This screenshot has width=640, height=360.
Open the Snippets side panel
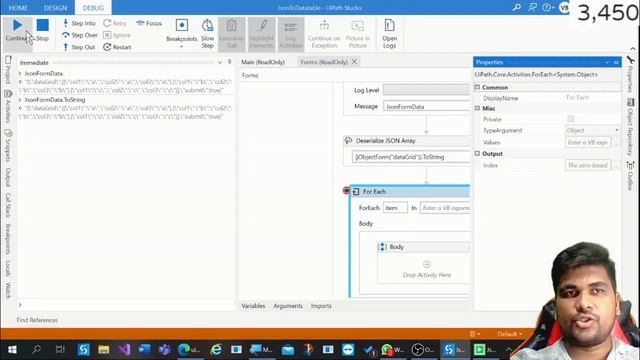(x=8, y=145)
